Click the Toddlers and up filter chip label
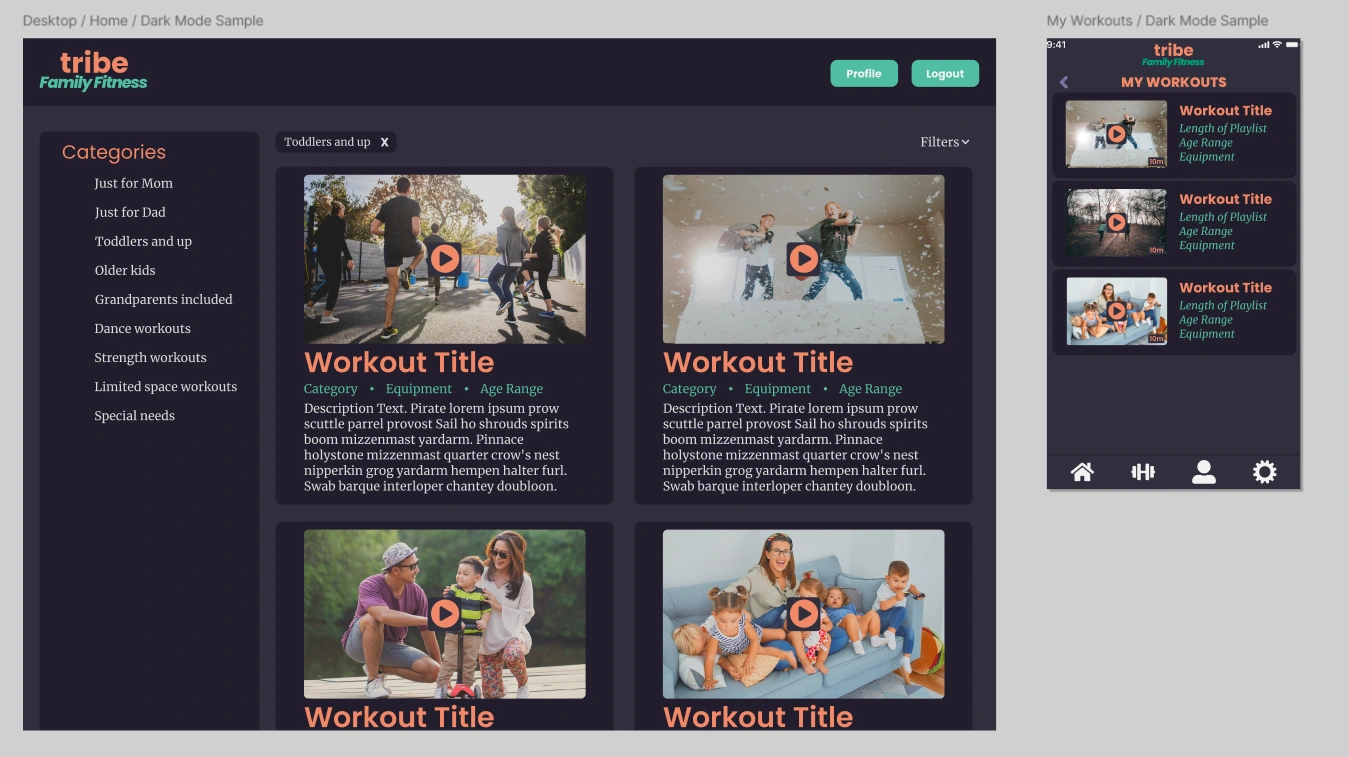1349x757 pixels. click(x=327, y=142)
